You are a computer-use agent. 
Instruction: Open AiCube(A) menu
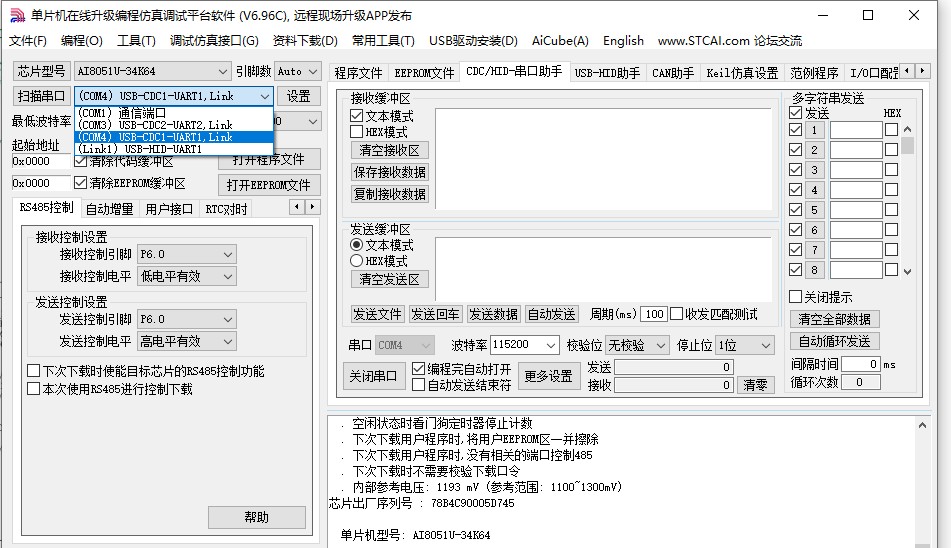tap(560, 41)
